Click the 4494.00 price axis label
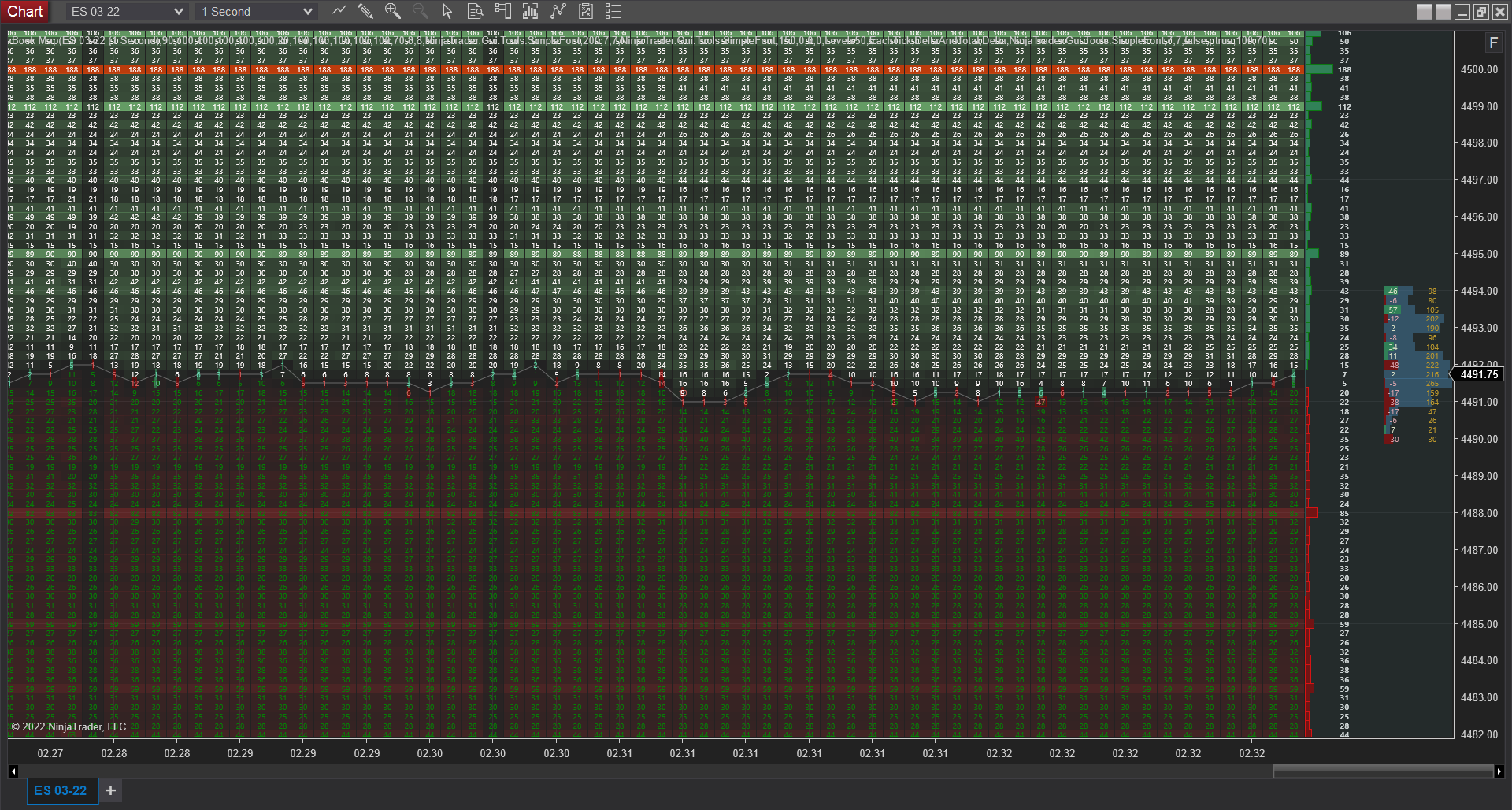 pyautogui.click(x=1479, y=291)
